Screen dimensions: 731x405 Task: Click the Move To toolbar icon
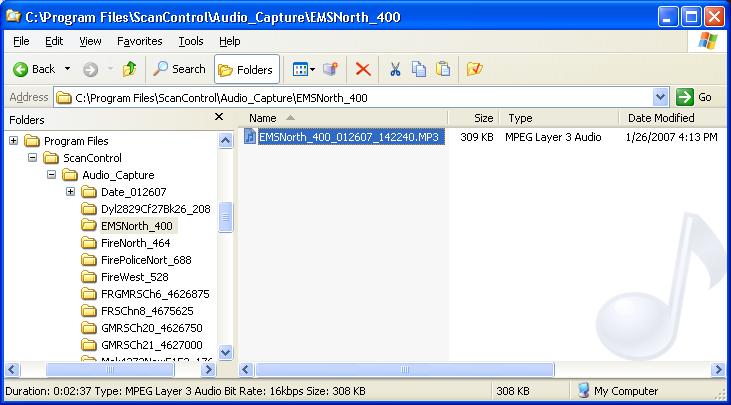pos(331,69)
